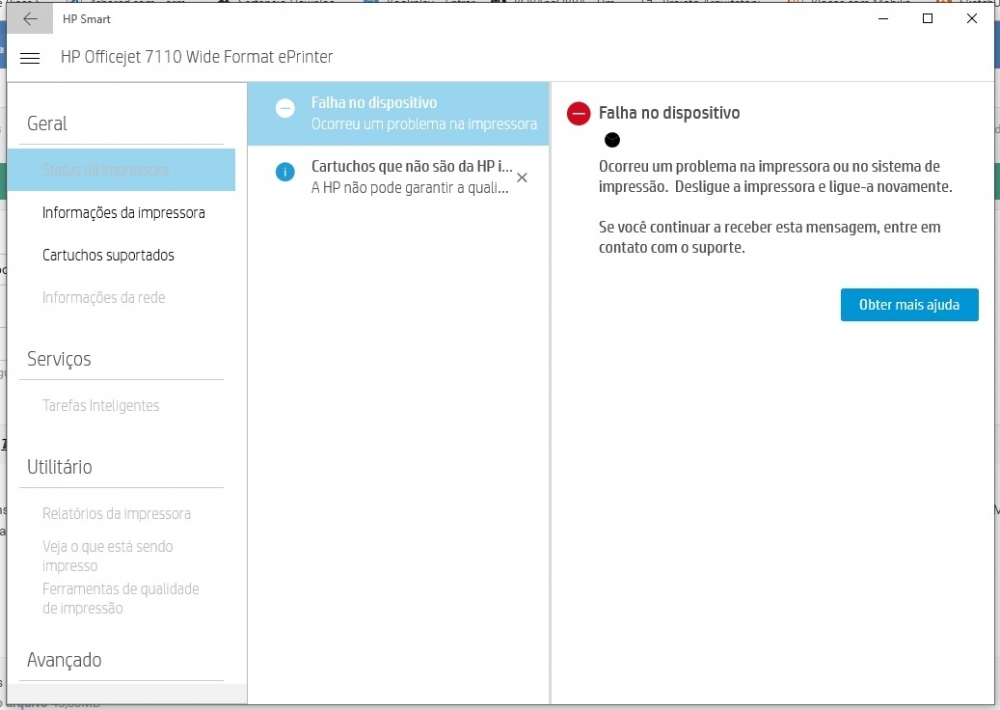Click Obter mais ajuda button
This screenshot has height=710, width=1000.
(909, 305)
